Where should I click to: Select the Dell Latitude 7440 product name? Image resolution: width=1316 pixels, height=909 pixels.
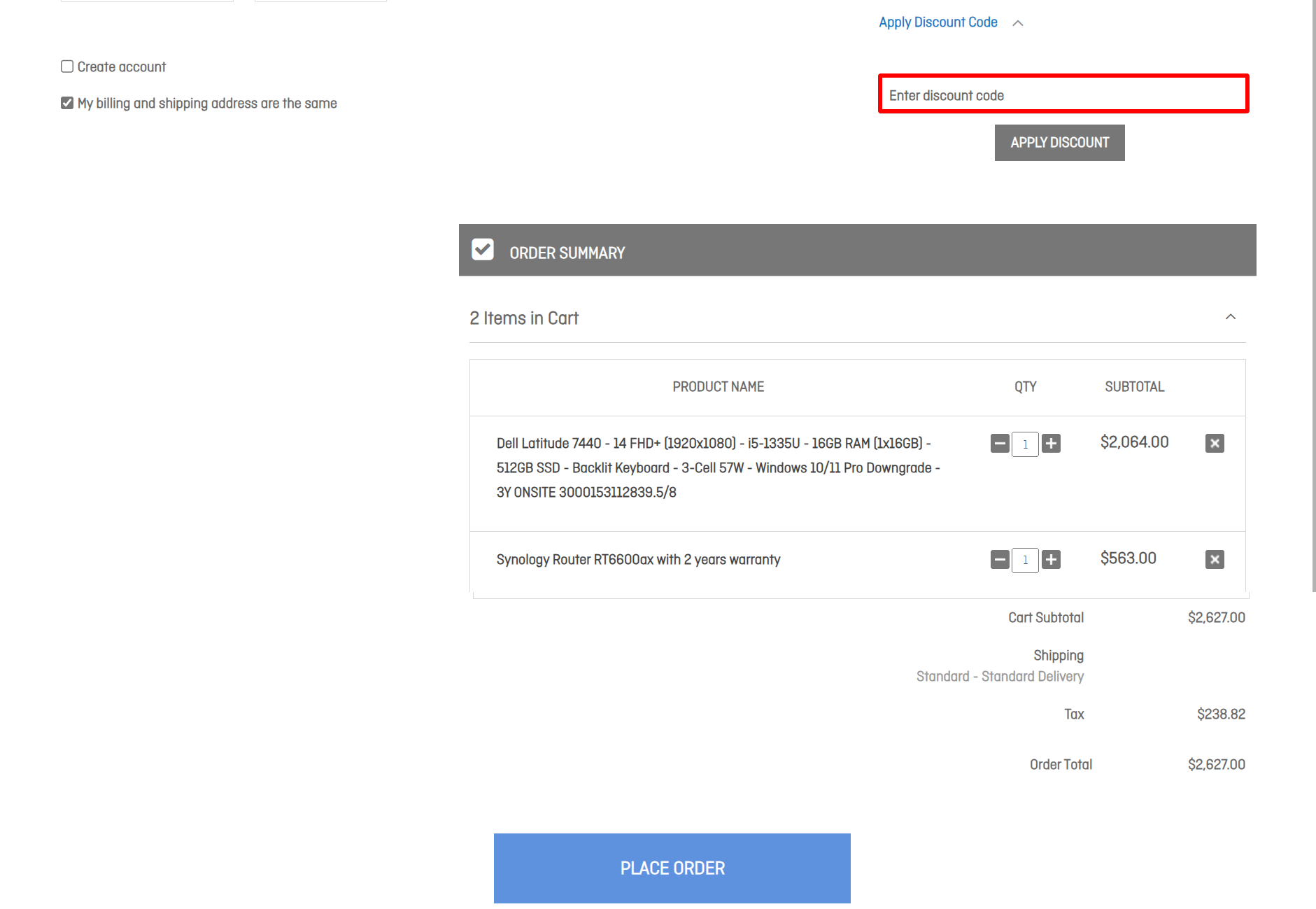(x=718, y=467)
